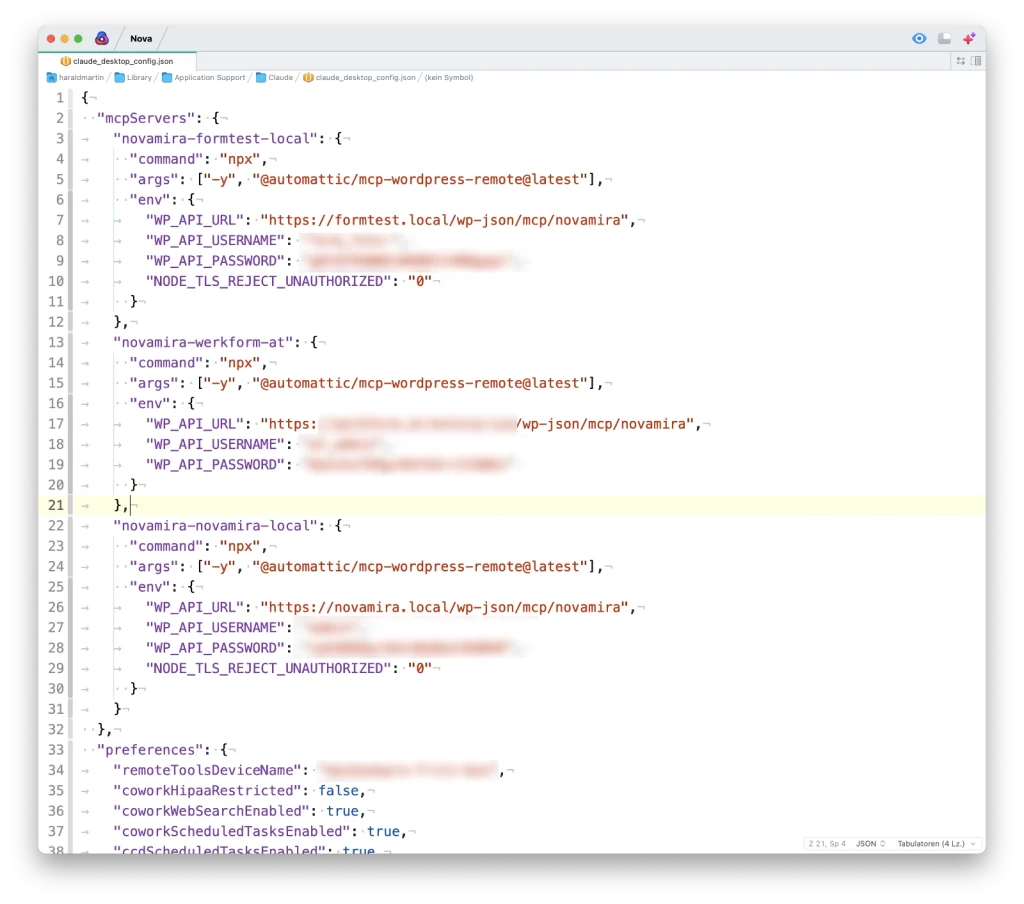Toggle the preview eye icon in the toolbar
Screen dimensions: 1024x904
pos(919,39)
